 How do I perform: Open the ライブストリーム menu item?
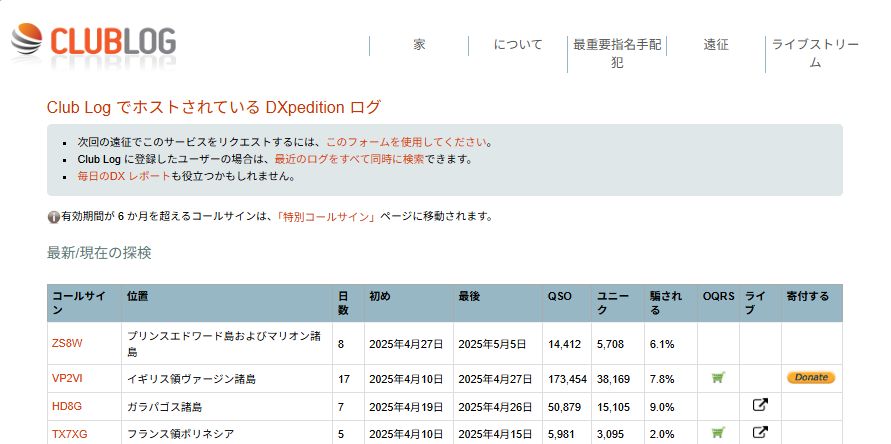click(815, 53)
